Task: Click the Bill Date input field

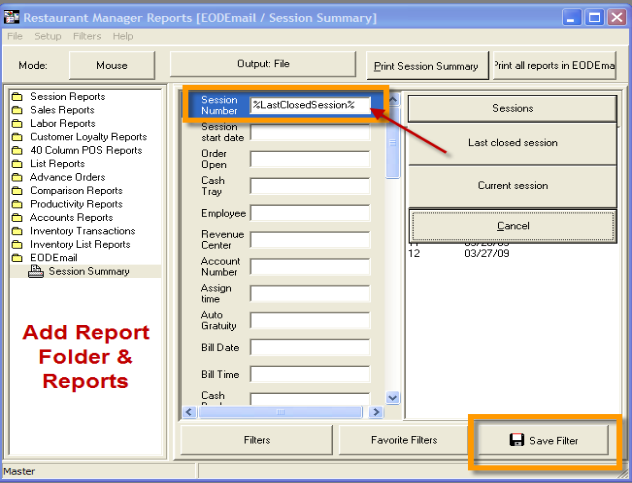Action: [310, 347]
